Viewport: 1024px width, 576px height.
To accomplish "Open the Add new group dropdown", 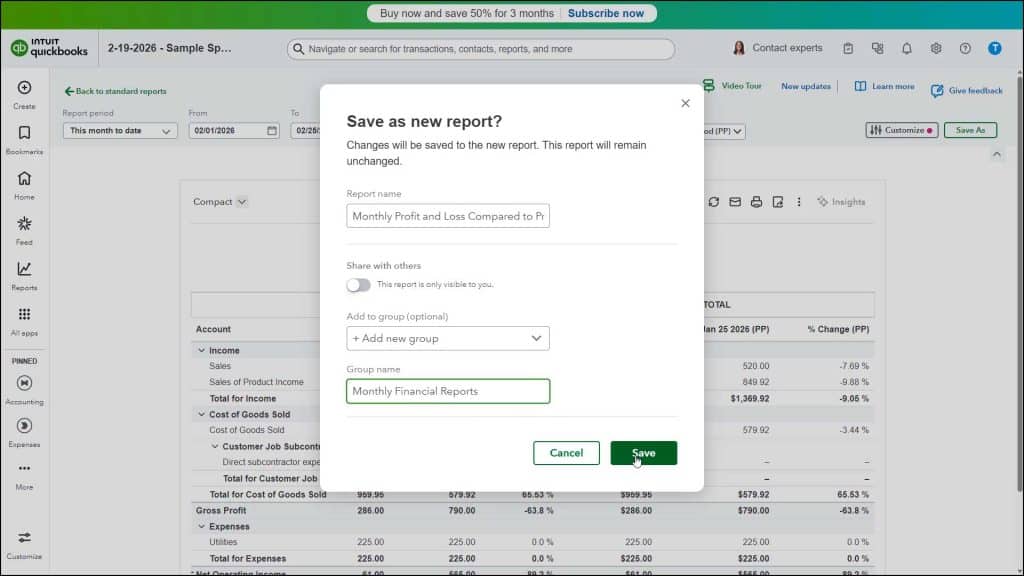I will click(x=447, y=338).
